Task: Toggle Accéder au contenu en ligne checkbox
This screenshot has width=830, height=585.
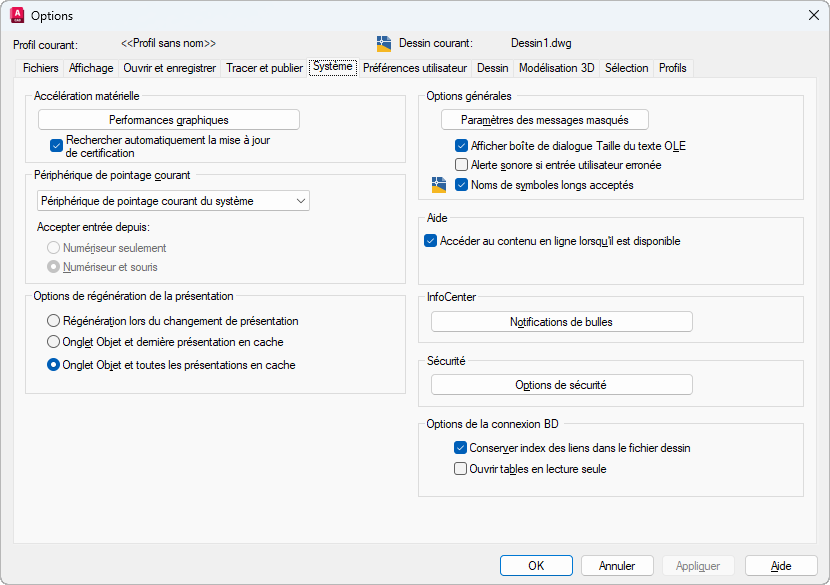Action: 431,241
